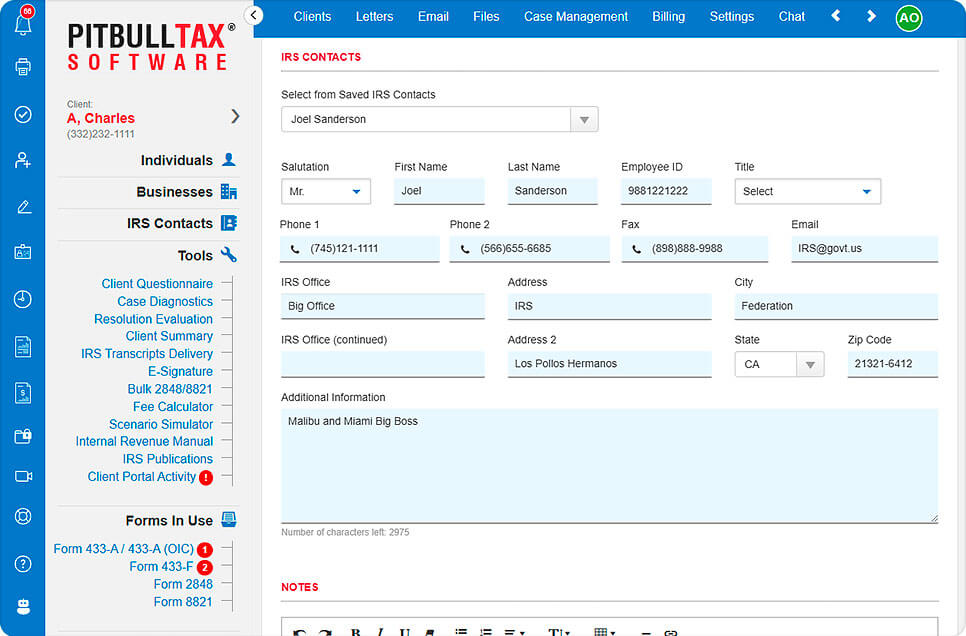Open the AO user avatar menu
This screenshot has height=636, width=966.
click(x=909, y=18)
